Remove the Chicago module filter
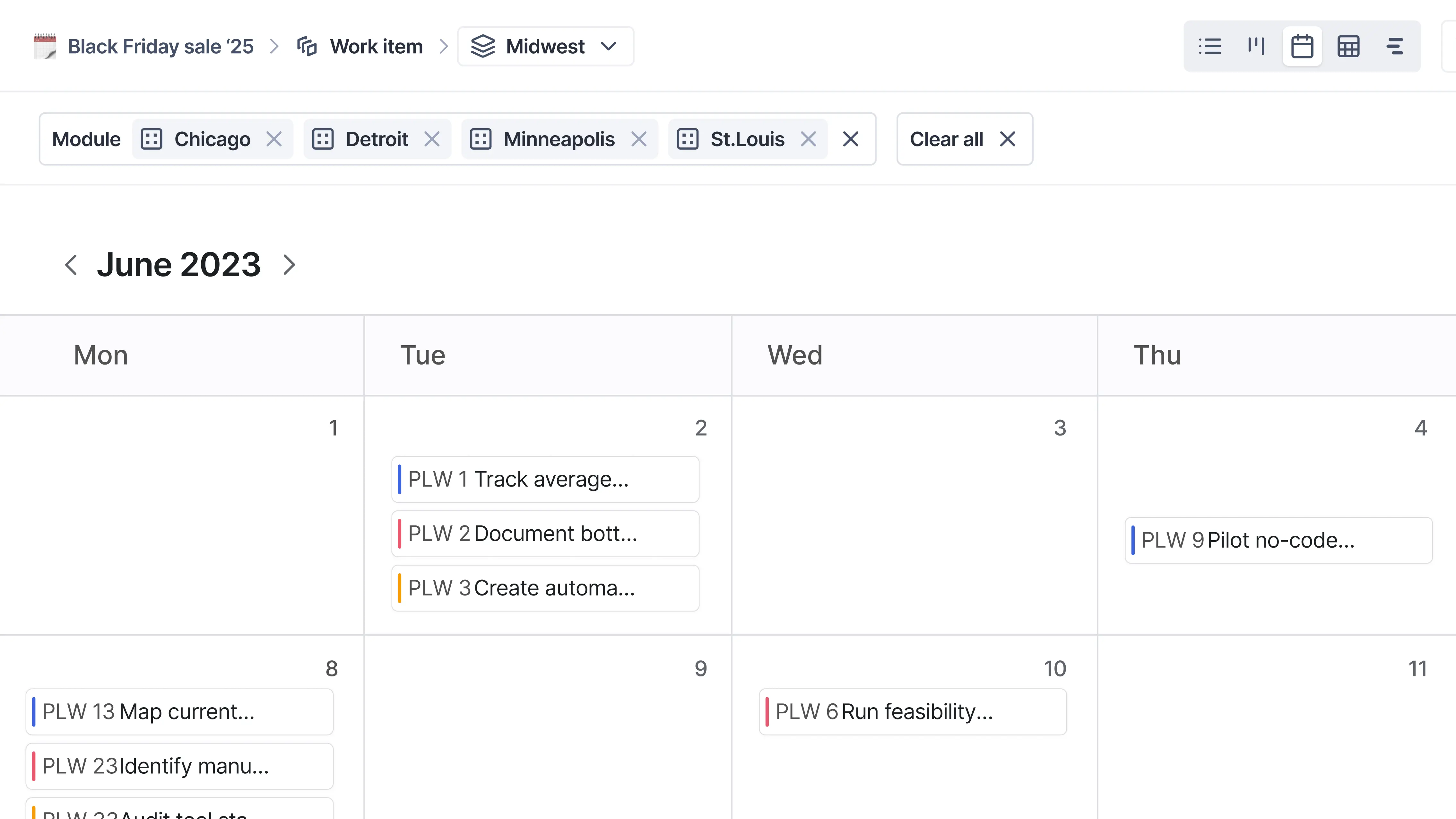Viewport: 1456px width, 819px height. click(x=275, y=139)
